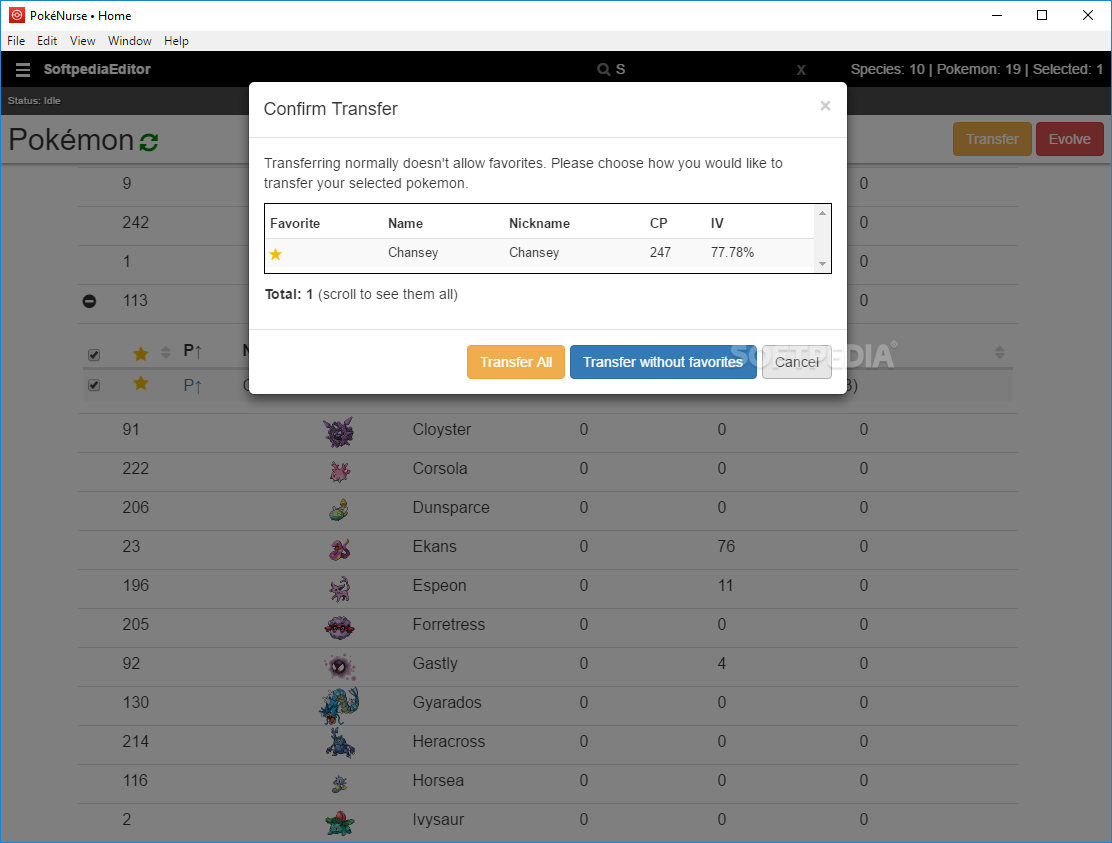Open the View menu
This screenshot has width=1112, height=843.
[x=82, y=41]
